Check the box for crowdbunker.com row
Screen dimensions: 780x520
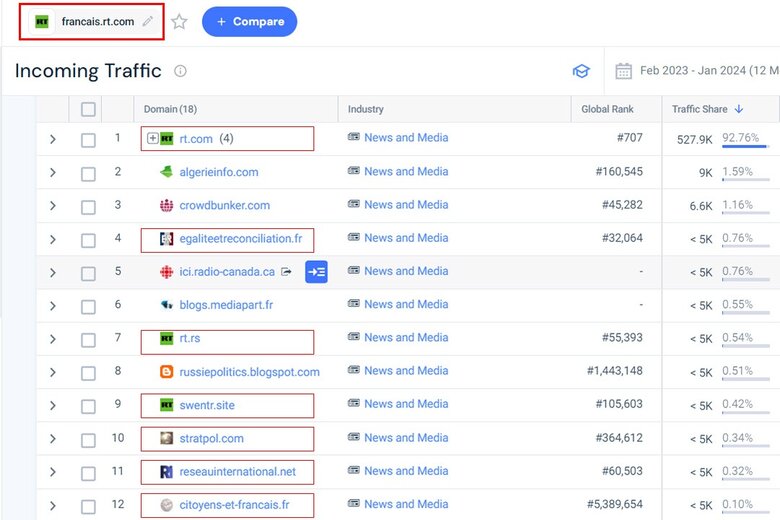(88, 207)
